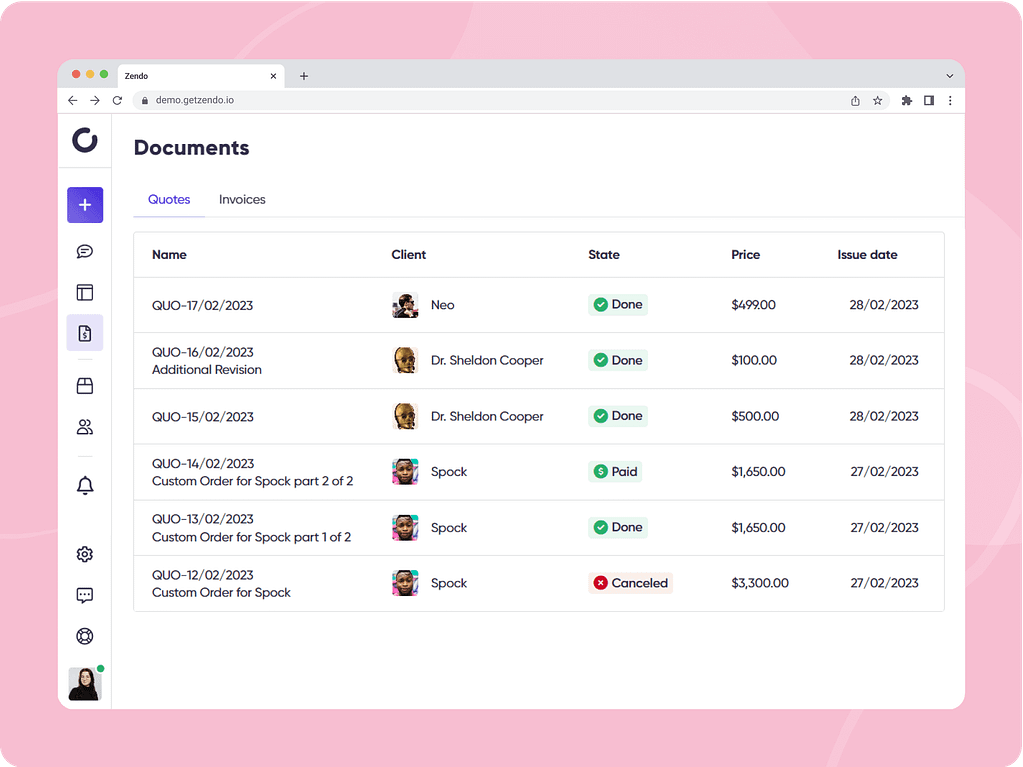
Task: Open settings gear icon in sidebar
Action: click(85, 554)
